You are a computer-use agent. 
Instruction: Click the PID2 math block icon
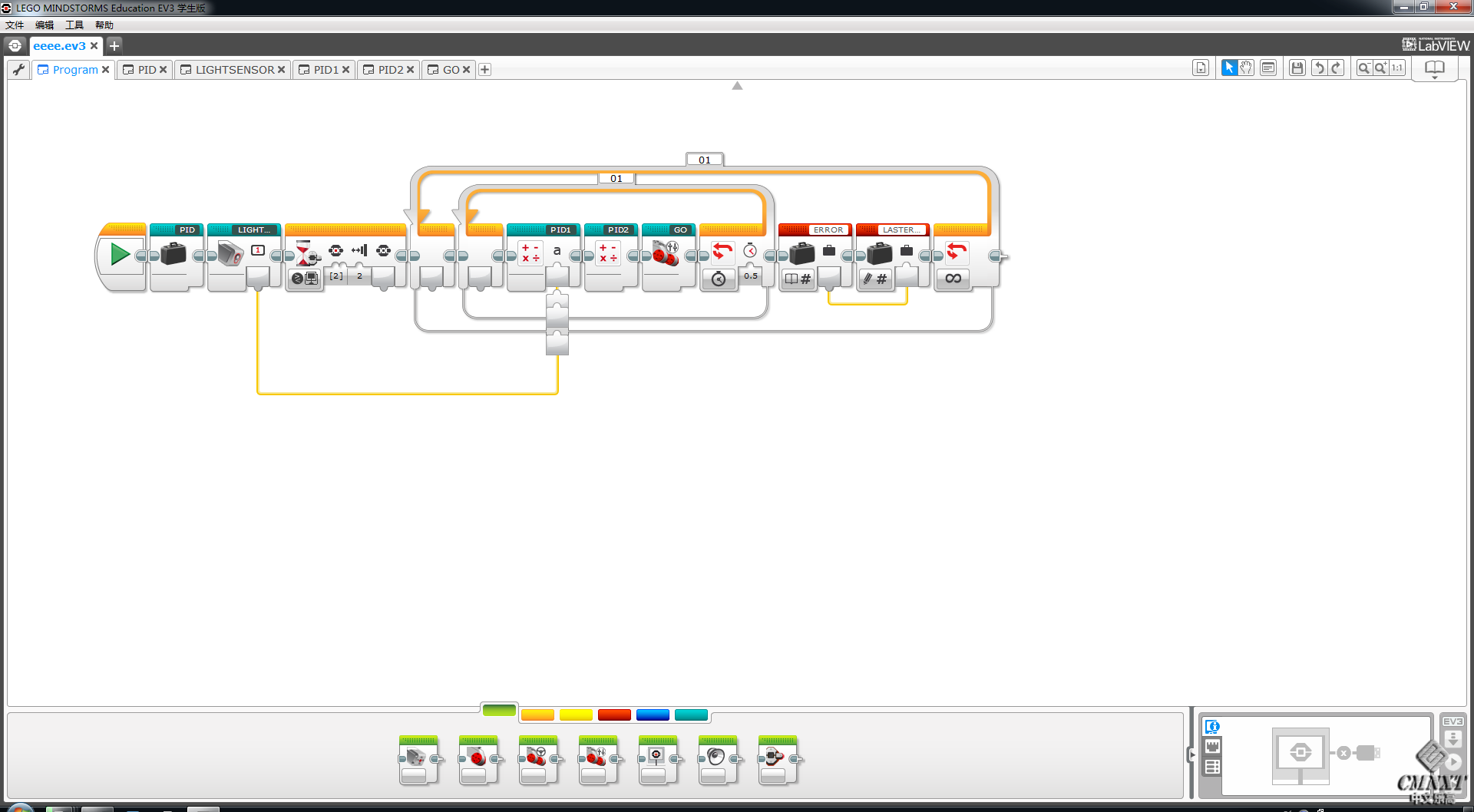[608, 253]
